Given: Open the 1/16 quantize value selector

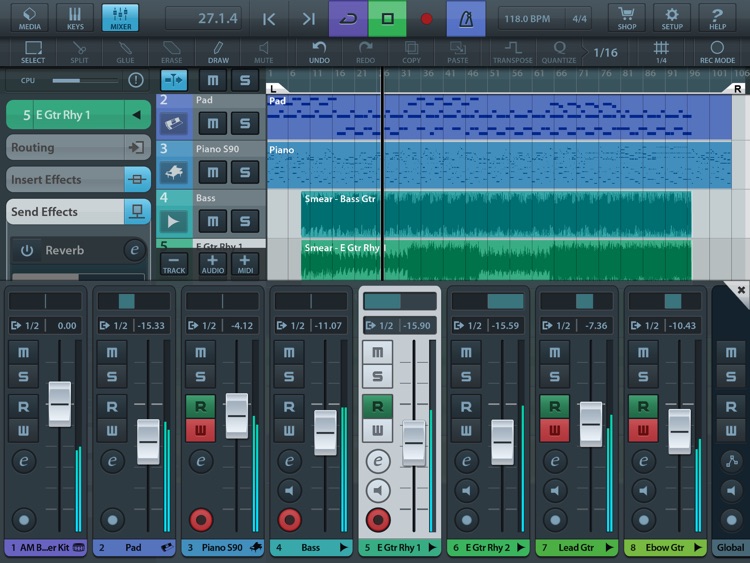Looking at the screenshot, I should click(606, 52).
